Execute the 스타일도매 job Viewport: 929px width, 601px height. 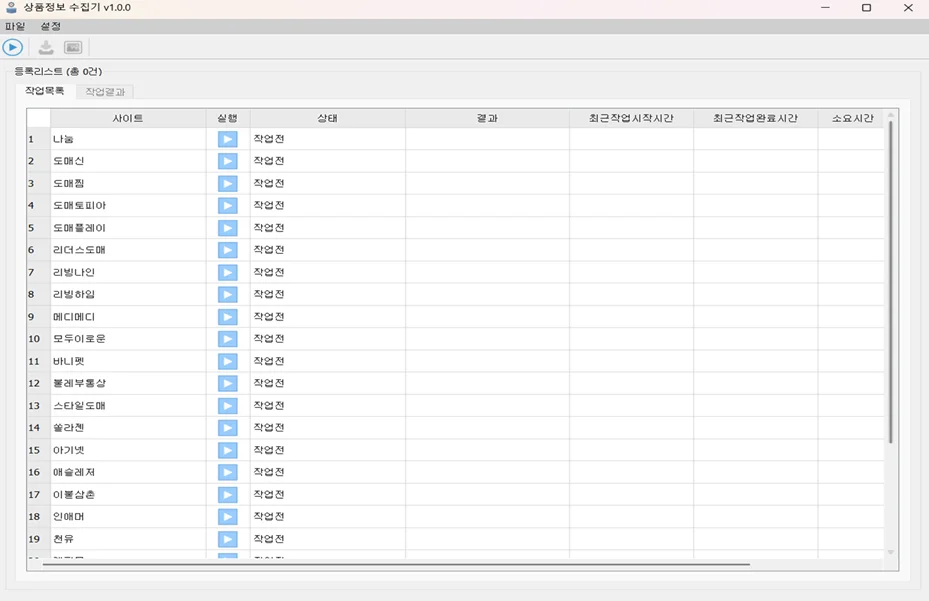pos(227,405)
